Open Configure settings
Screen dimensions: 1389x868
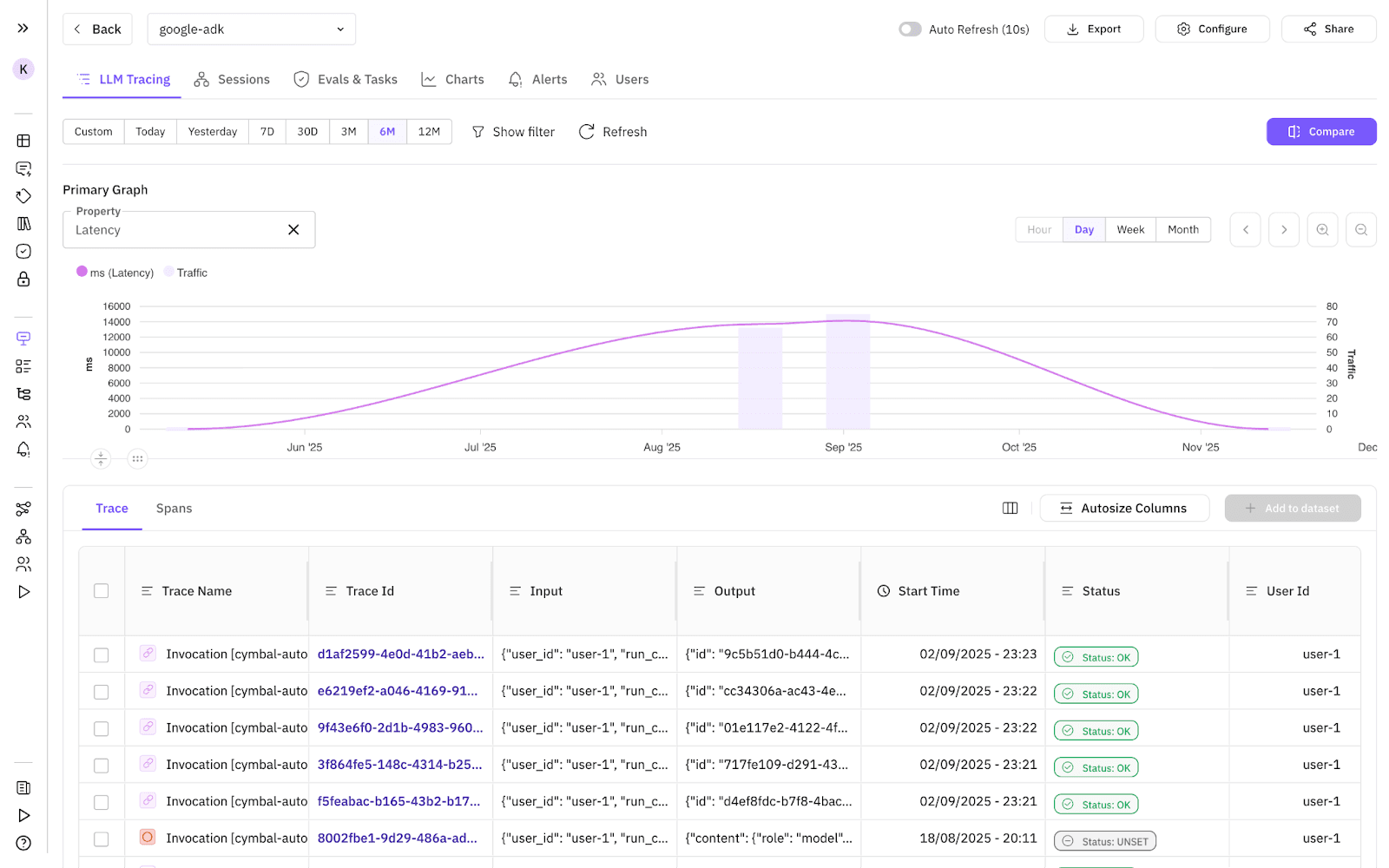click(x=1212, y=30)
